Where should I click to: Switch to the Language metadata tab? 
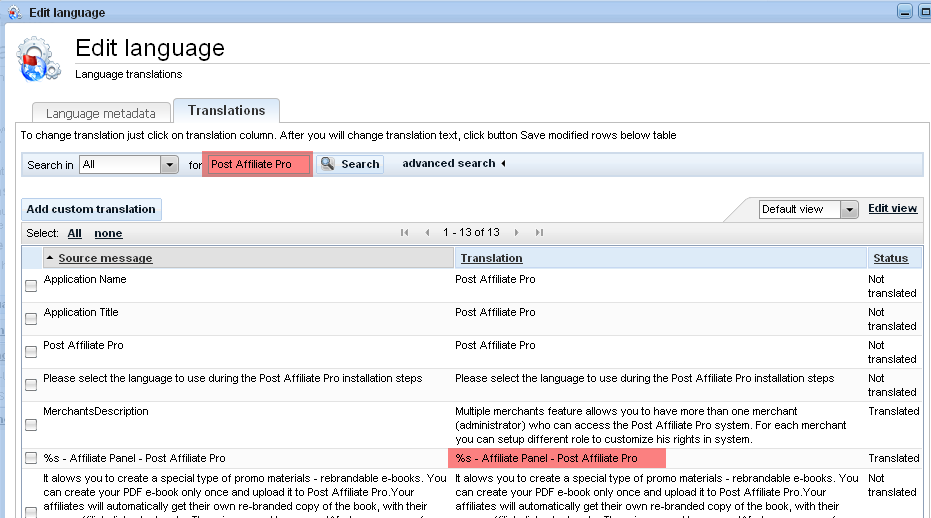(101, 113)
